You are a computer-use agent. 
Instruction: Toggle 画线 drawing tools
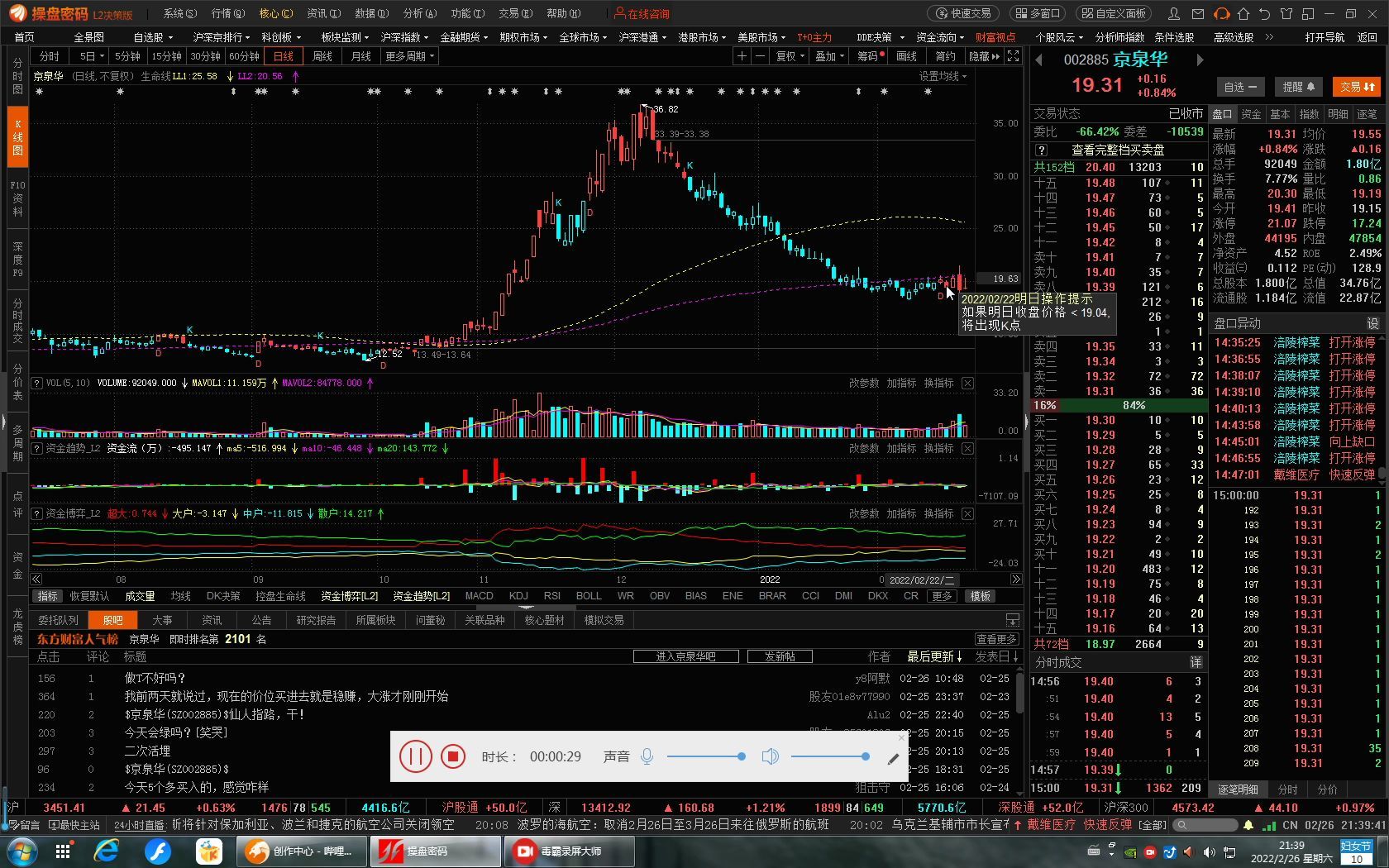click(x=907, y=56)
